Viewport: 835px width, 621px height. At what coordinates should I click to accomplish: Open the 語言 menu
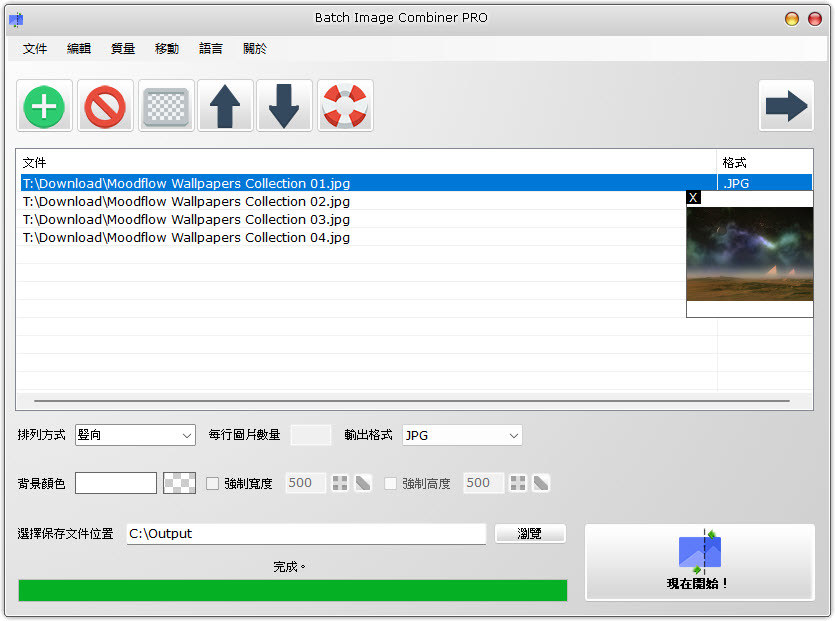(211, 47)
